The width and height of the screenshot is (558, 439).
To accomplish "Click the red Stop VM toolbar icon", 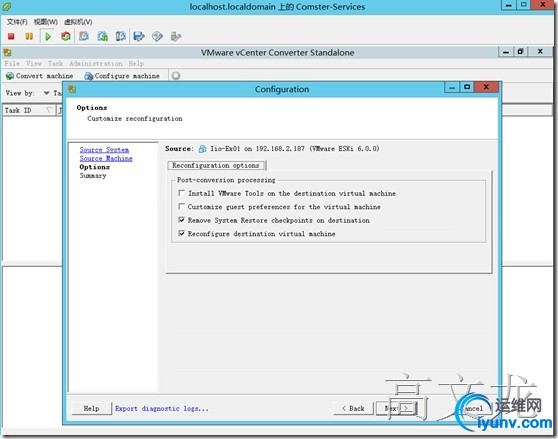I will [11, 36].
